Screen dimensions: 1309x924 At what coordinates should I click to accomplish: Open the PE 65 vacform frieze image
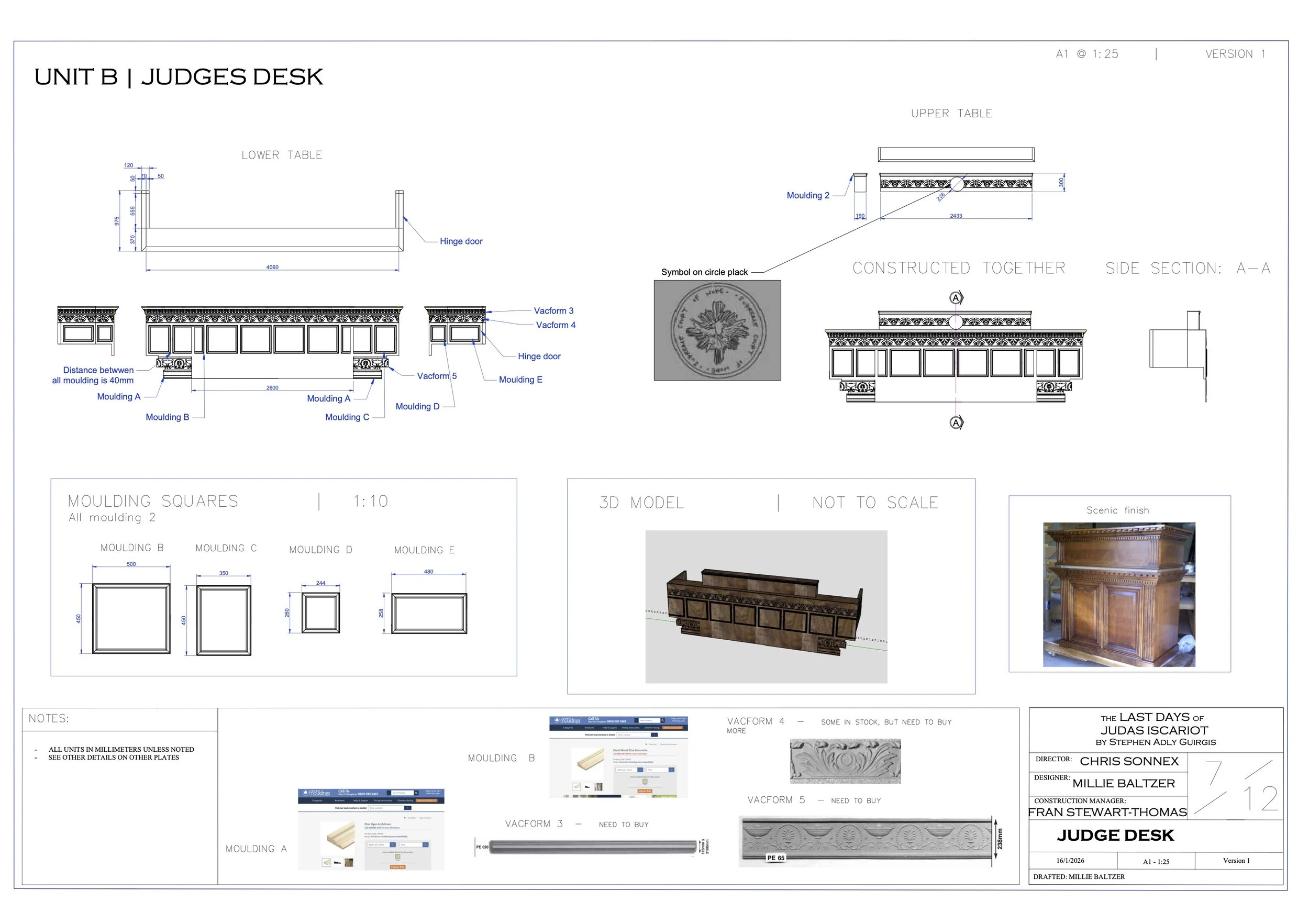(x=871, y=841)
